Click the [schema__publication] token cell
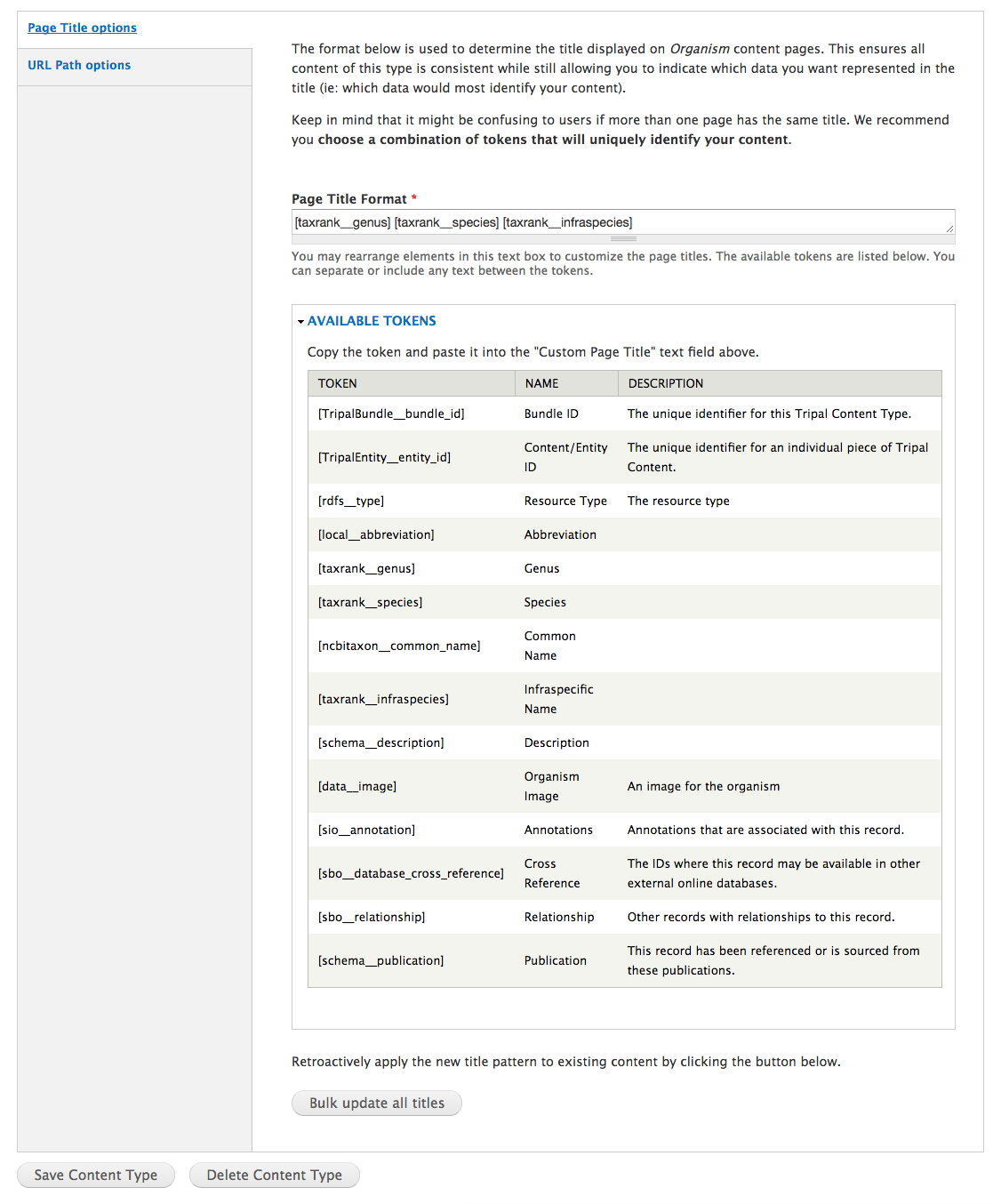 coord(380,960)
